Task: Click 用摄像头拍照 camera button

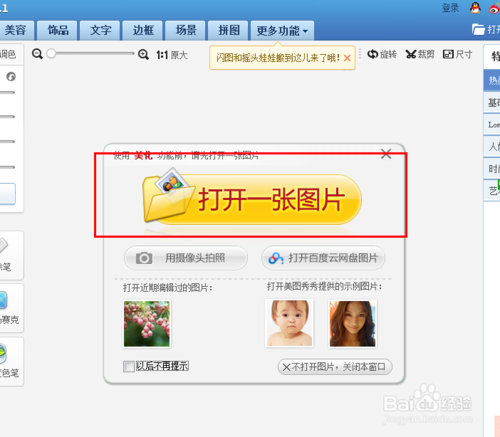Action: (186, 258)
